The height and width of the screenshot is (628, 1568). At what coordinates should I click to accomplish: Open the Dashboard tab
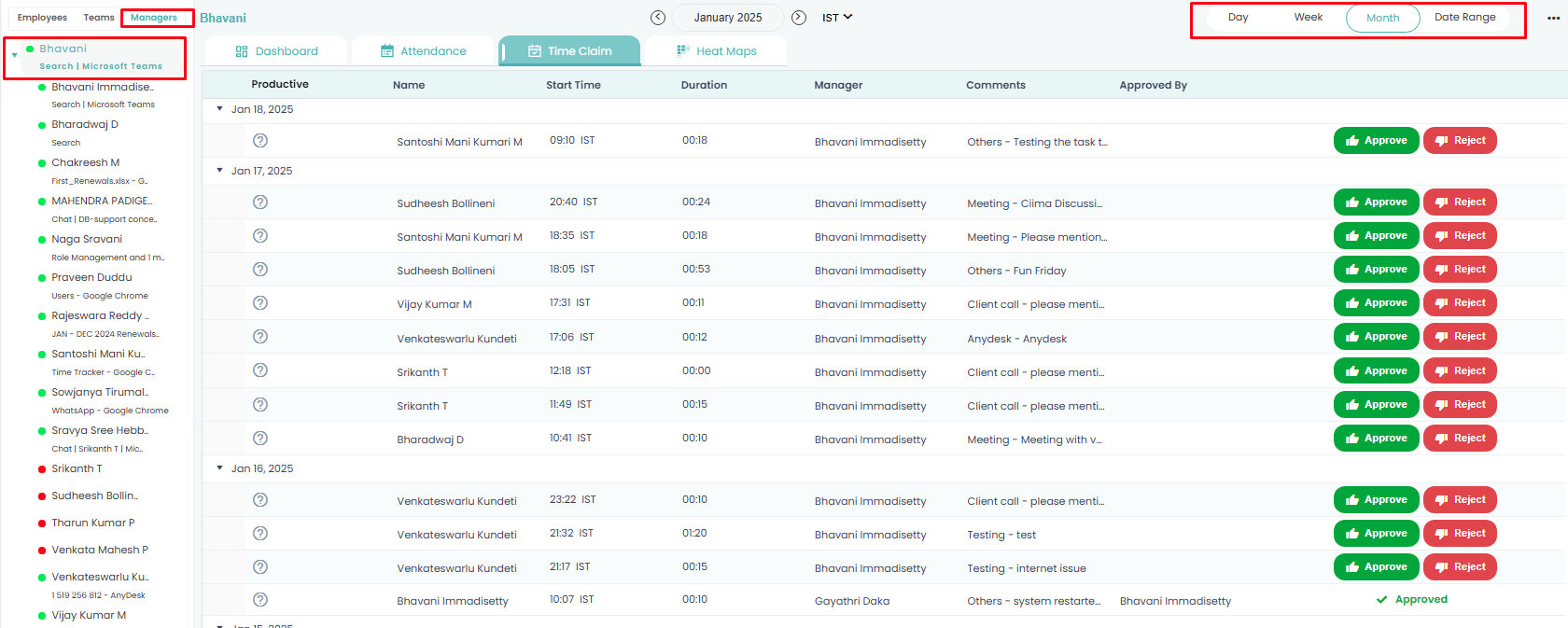coord(277,51)
